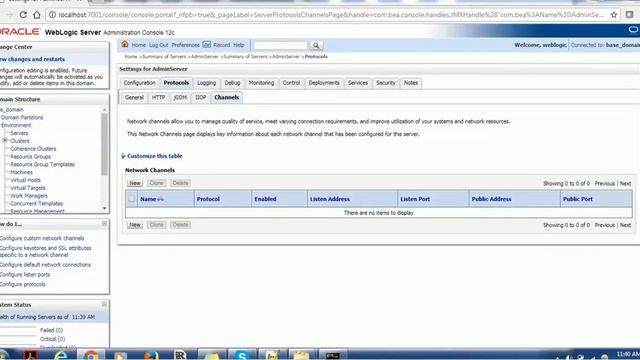Click the console search input field
Image resolution: width=640 pixels, height=360 pixels.
[x=280, y=45]
